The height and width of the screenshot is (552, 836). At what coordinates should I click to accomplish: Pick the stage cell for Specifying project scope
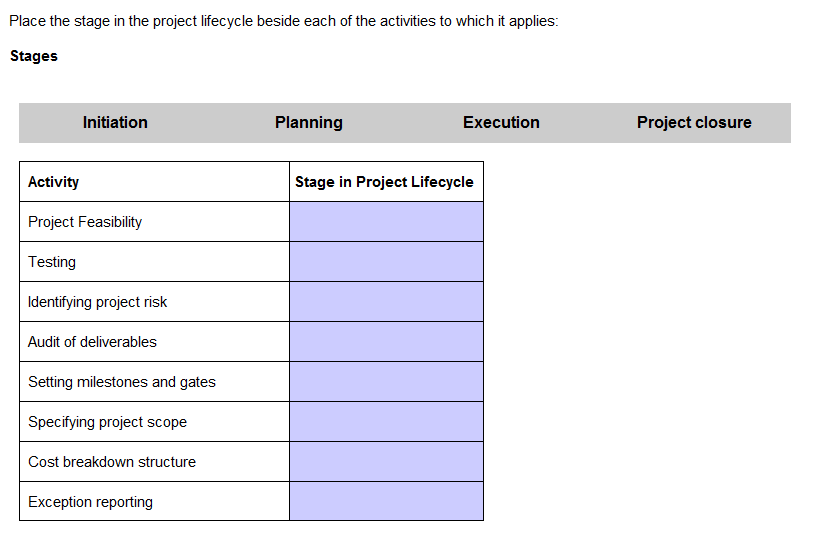tap(386, 422)
